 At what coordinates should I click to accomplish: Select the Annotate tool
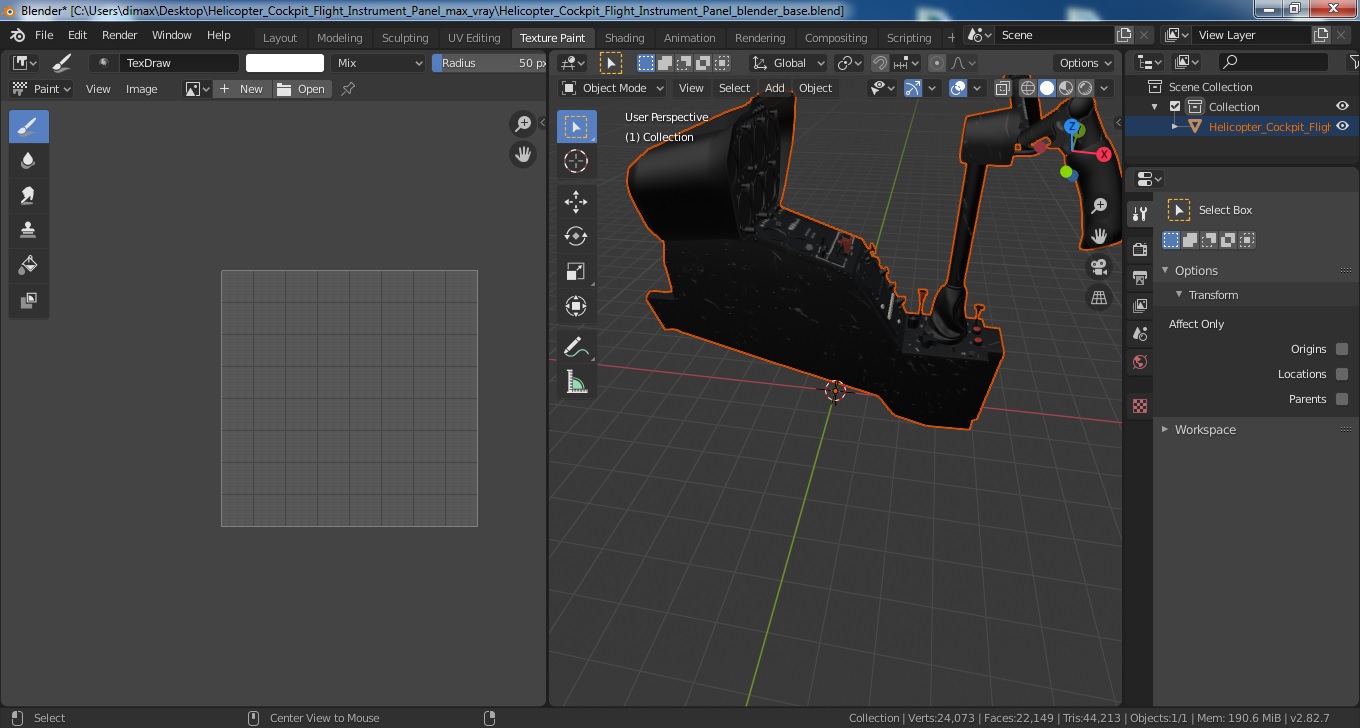[x=576, y=347]
